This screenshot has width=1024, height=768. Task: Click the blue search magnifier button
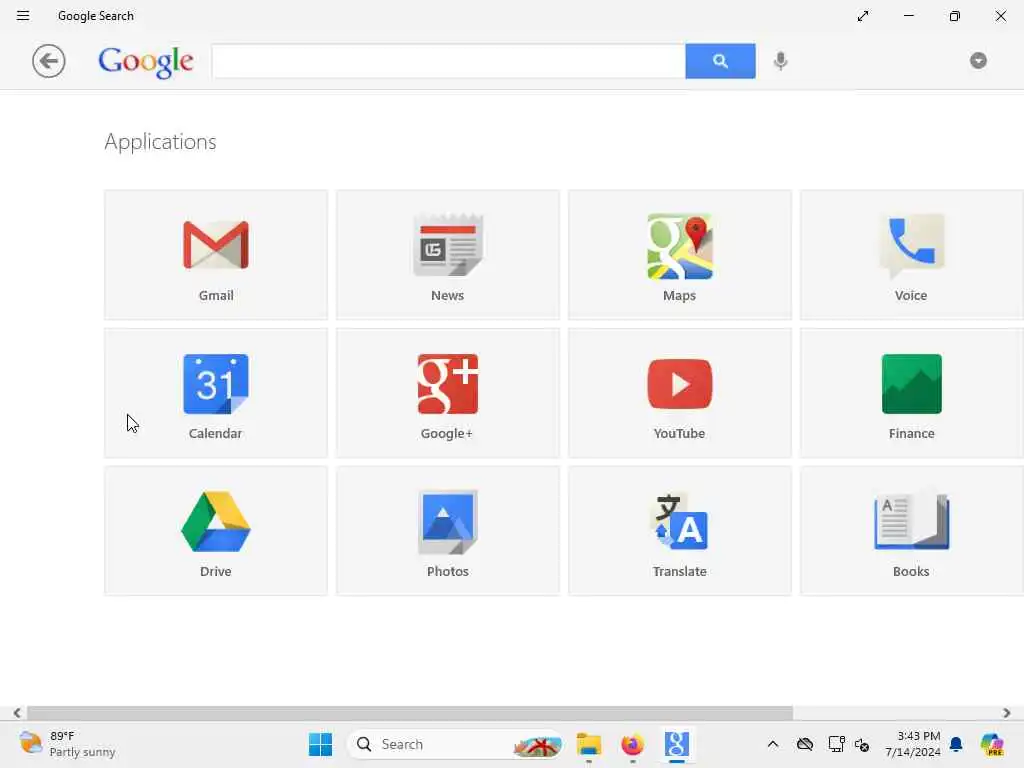click(720, 61)
